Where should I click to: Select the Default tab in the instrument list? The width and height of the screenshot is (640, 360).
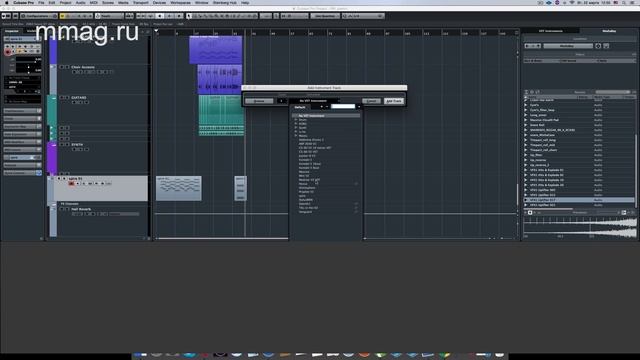tap(300, 107)
